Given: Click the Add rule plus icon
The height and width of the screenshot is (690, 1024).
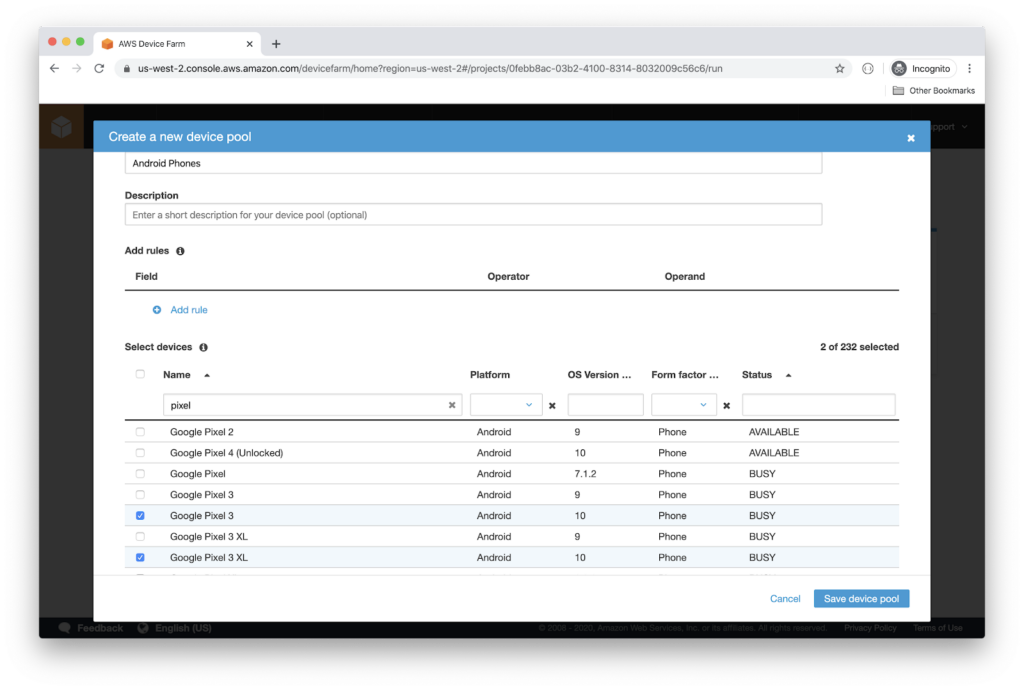Looking at the screenshot, I should click(x=157, y=310).
